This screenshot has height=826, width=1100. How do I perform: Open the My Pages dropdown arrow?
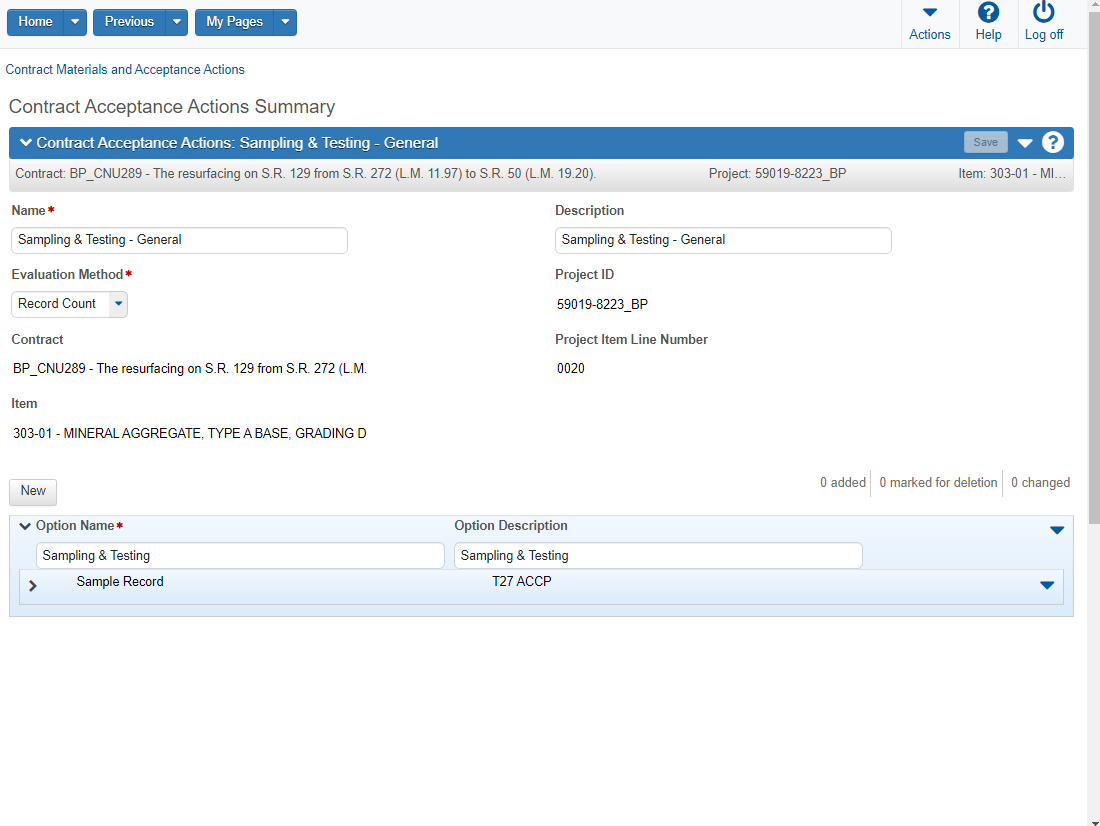285,22
